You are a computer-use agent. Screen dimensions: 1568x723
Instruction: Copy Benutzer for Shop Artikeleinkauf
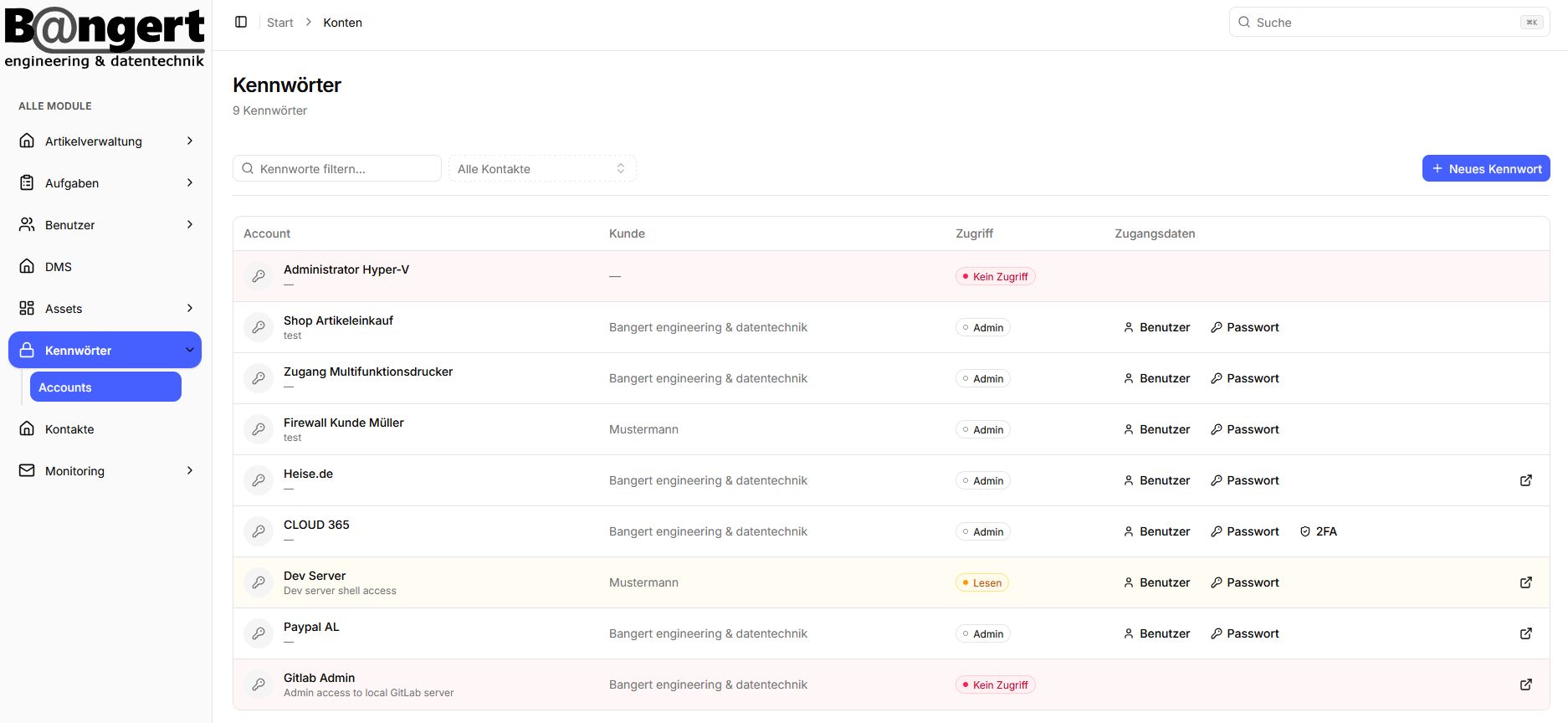point(1156,327)
